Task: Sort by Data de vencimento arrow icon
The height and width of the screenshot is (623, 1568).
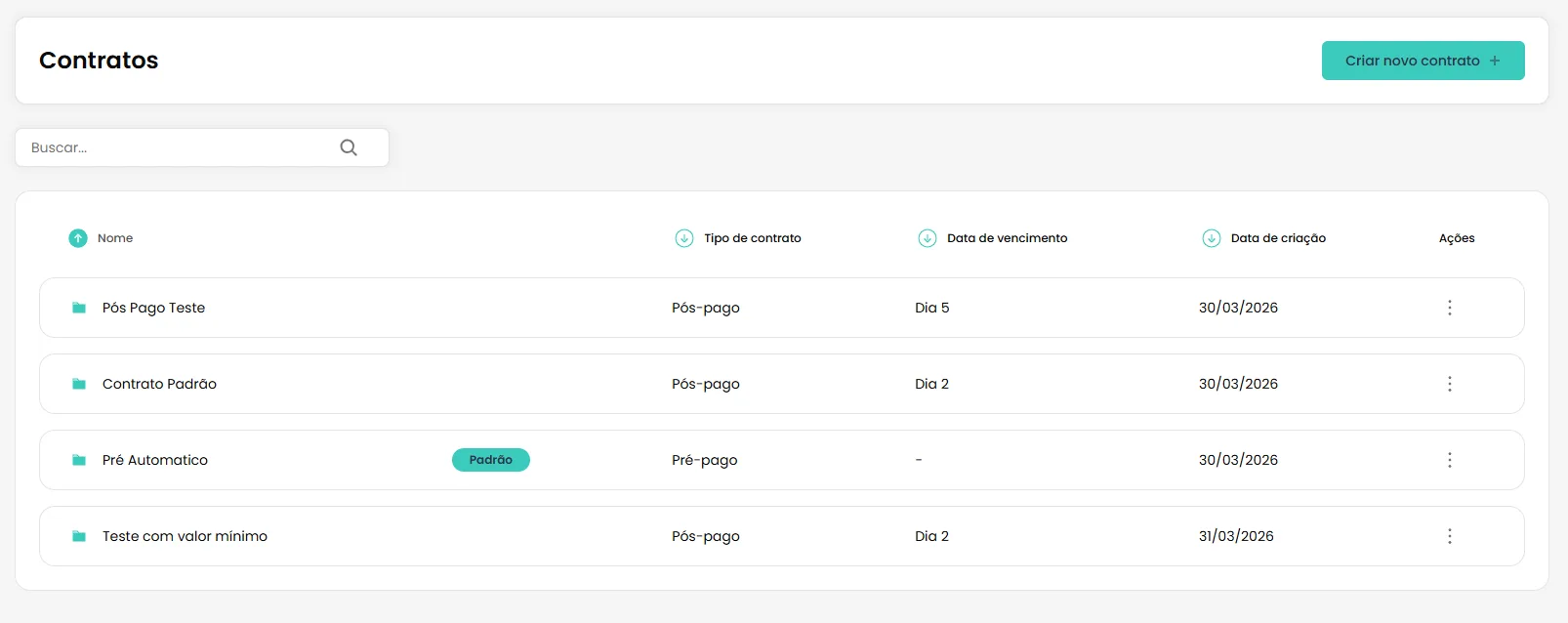Action: coord(928,238)
